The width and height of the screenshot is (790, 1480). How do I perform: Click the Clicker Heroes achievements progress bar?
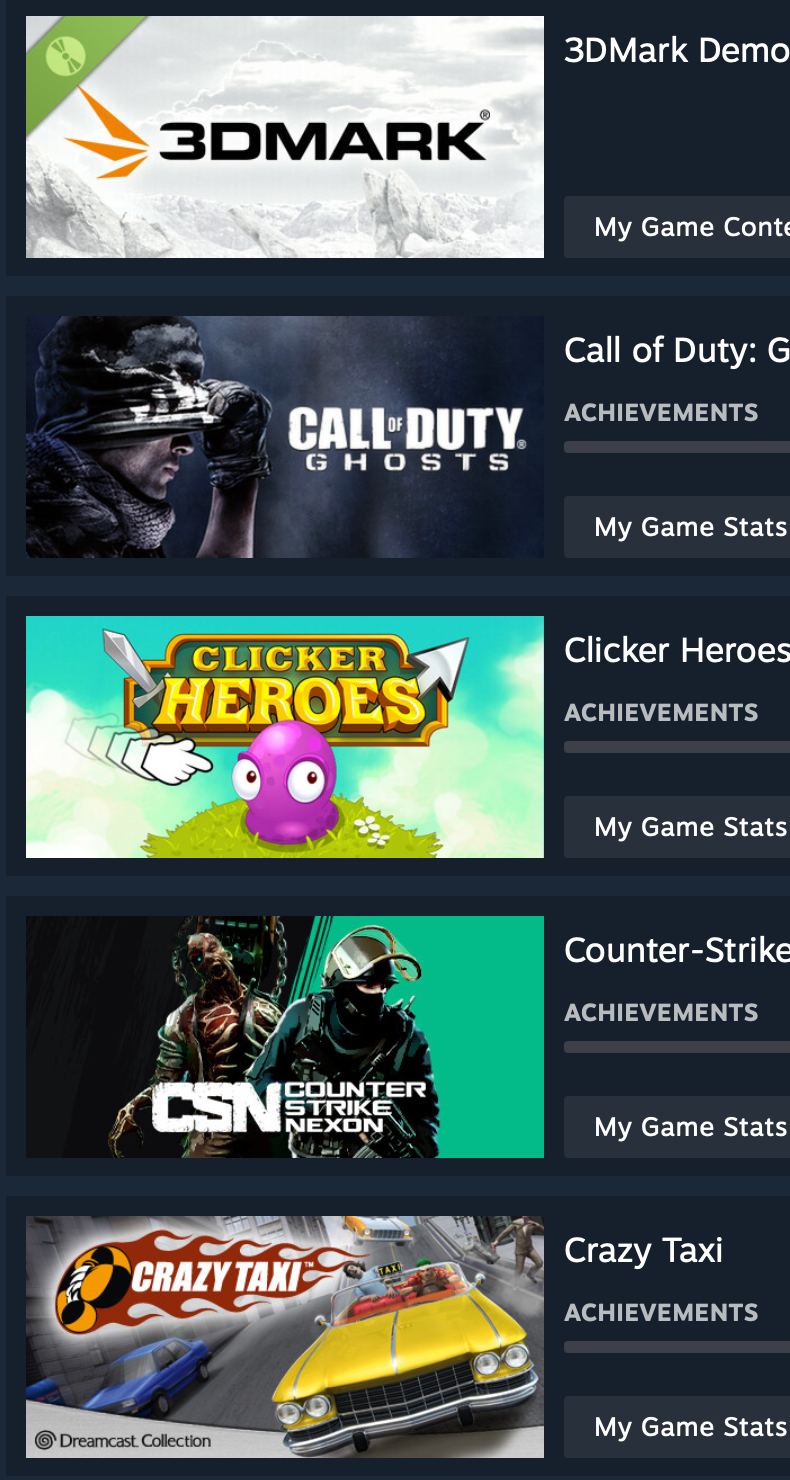pyautogui.click(x=677, y=747)
